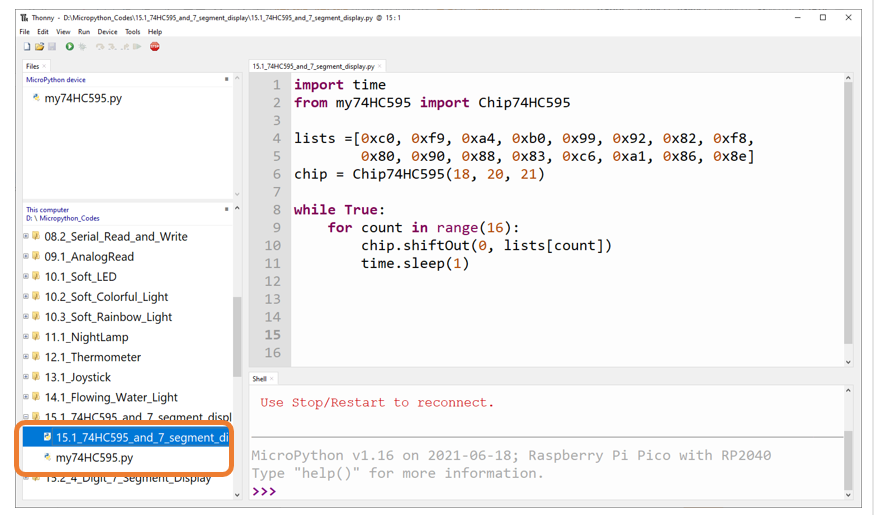Open a file using the Open folder icon
This screenshot has height=515, width=874.
40,47
